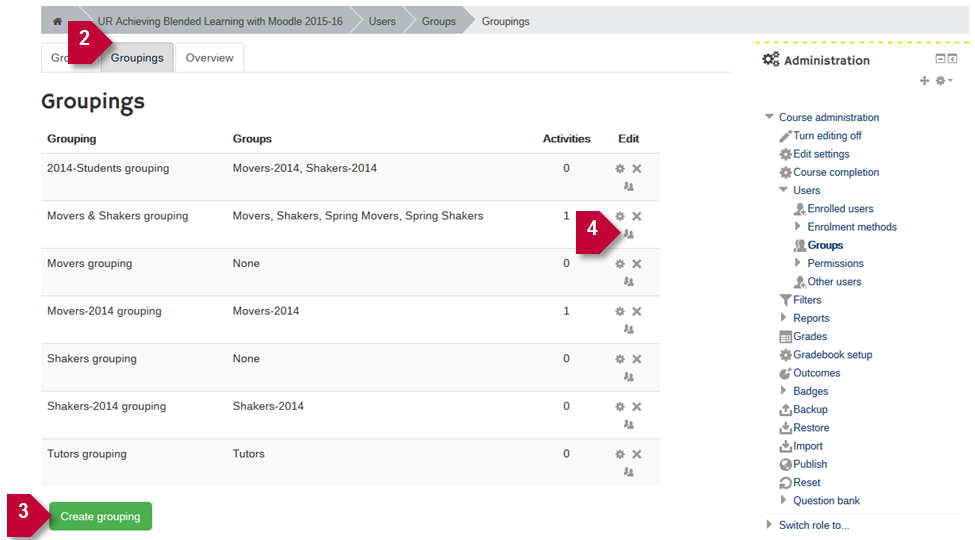Expand the Question bank node

point(783,500)
